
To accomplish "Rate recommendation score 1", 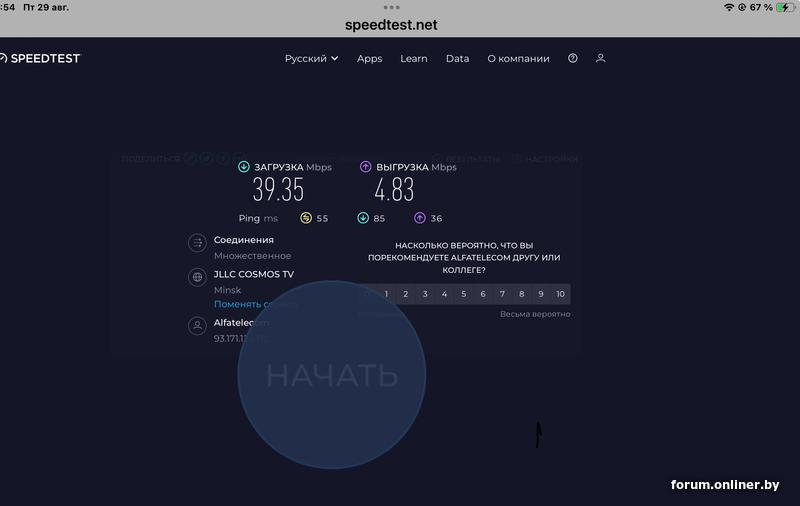I will (386, 294).
